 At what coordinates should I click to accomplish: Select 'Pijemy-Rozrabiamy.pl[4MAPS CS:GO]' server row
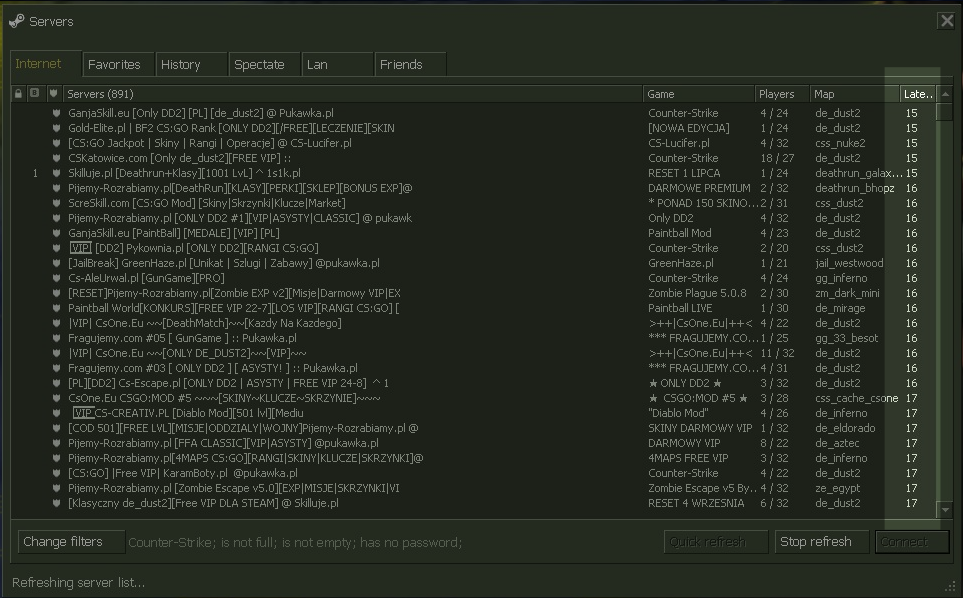[473, 458]
